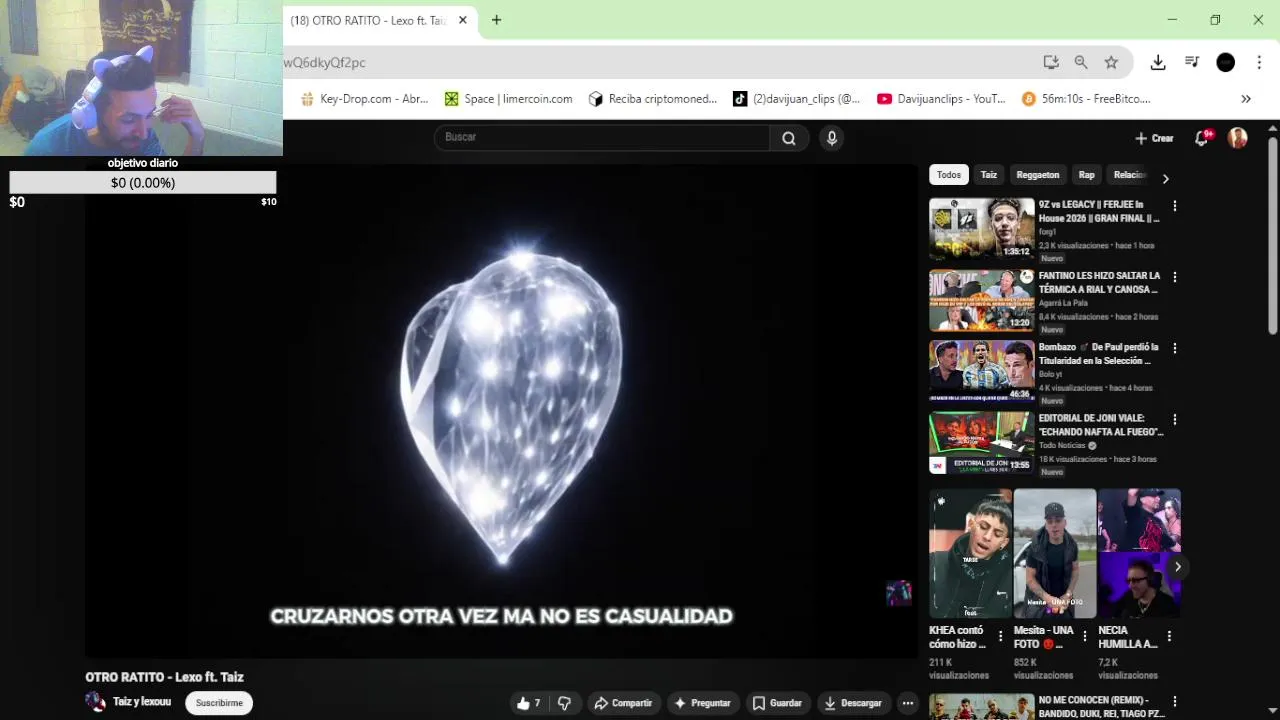Open Chrome profile avatar

(x=1226, y=62)
